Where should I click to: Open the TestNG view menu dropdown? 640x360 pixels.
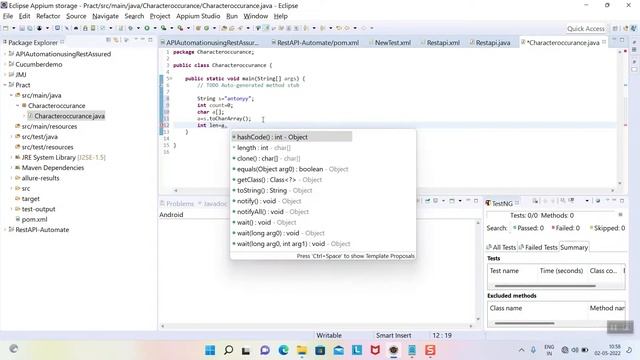[587, 201]
